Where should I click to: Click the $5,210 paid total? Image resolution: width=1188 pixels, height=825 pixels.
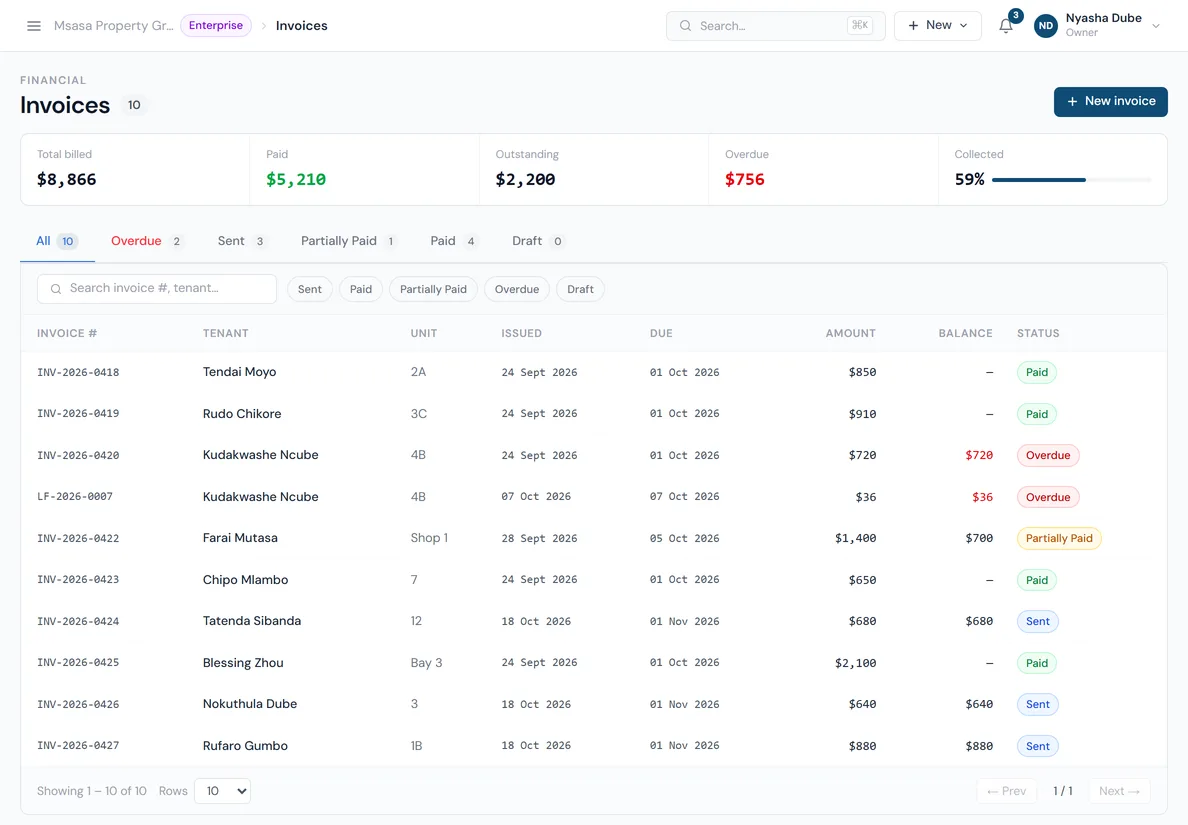pos(295,180)
